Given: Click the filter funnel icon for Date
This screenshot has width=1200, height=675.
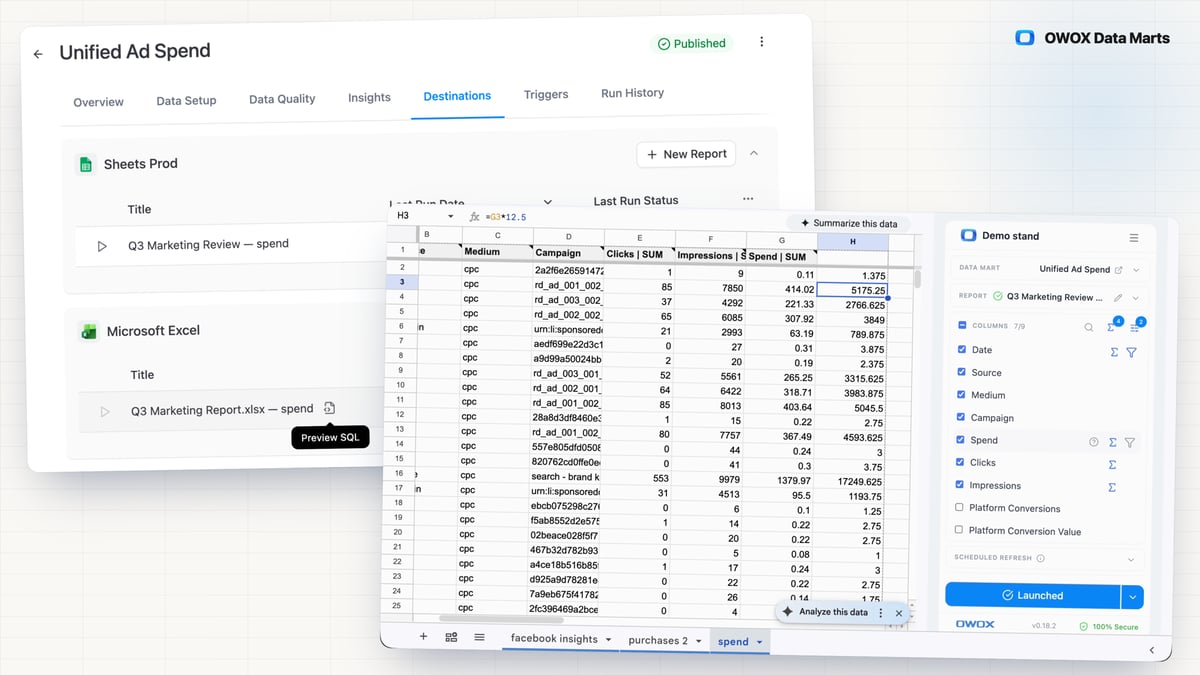Looking at the screenshot, I should (1131, 352).
